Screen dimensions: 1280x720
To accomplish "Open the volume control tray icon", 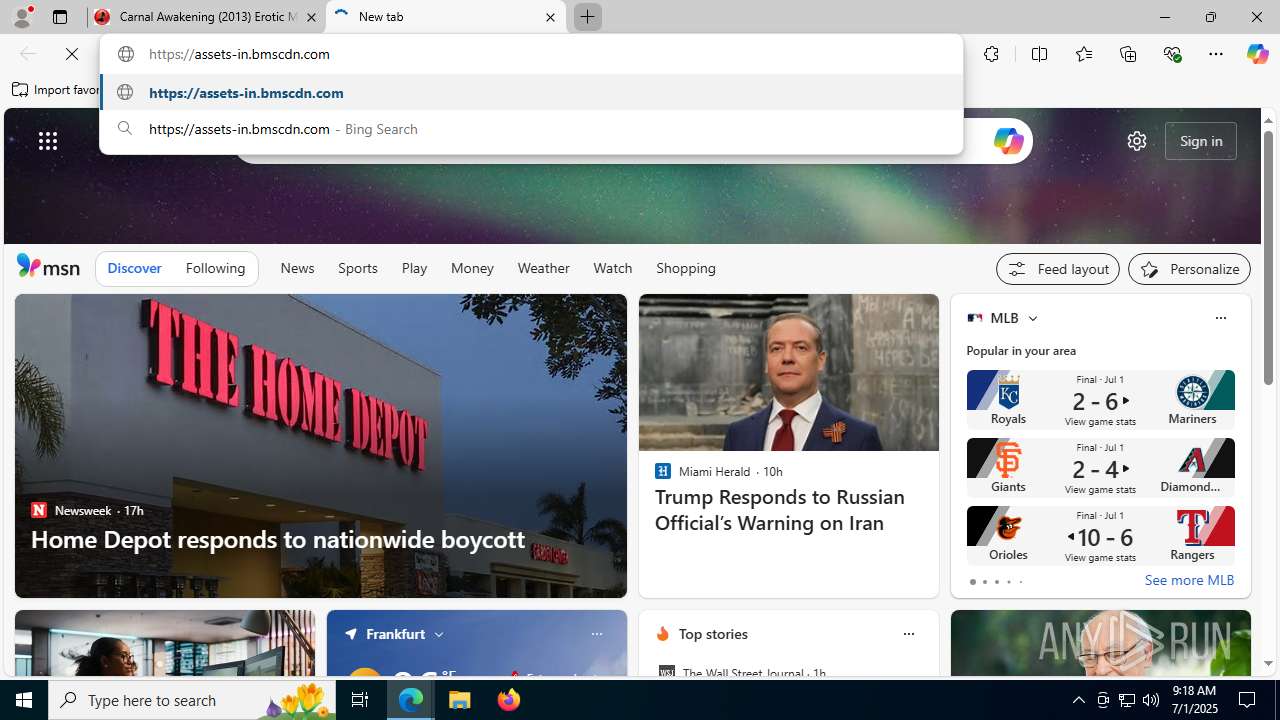I will click(x=1150, y=700).
